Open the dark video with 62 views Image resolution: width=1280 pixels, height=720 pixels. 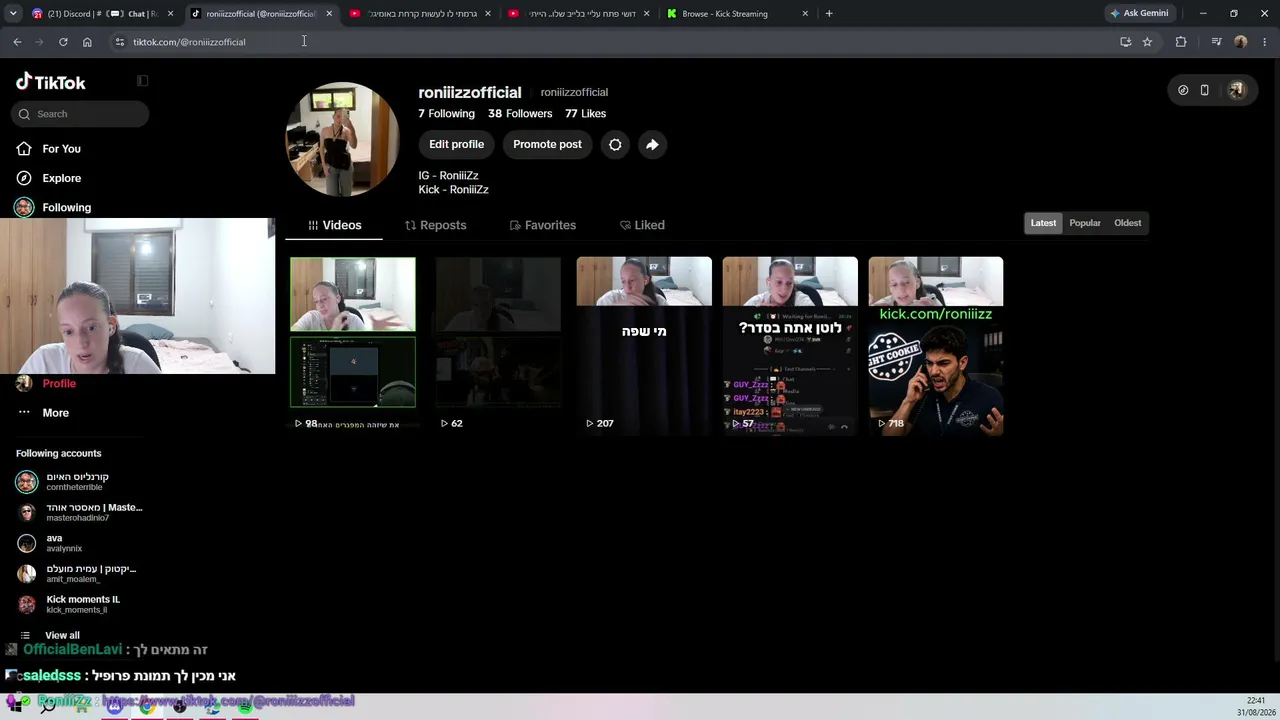coord(498,346)
